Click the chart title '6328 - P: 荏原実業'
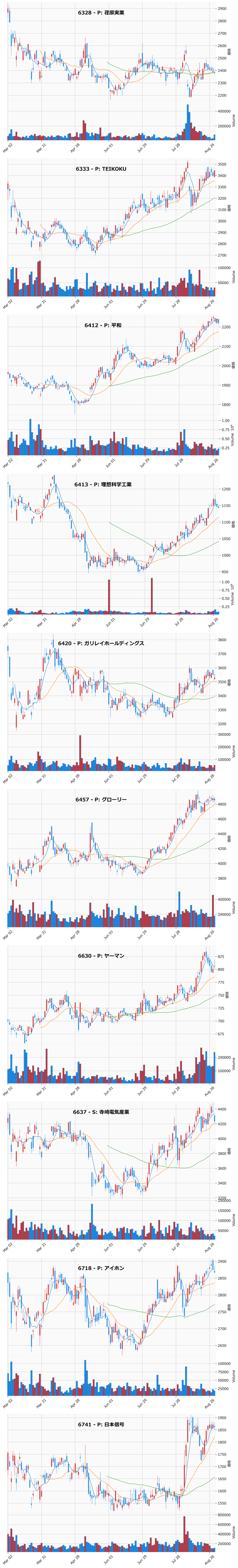The image size is (238, 1568). 101,13
